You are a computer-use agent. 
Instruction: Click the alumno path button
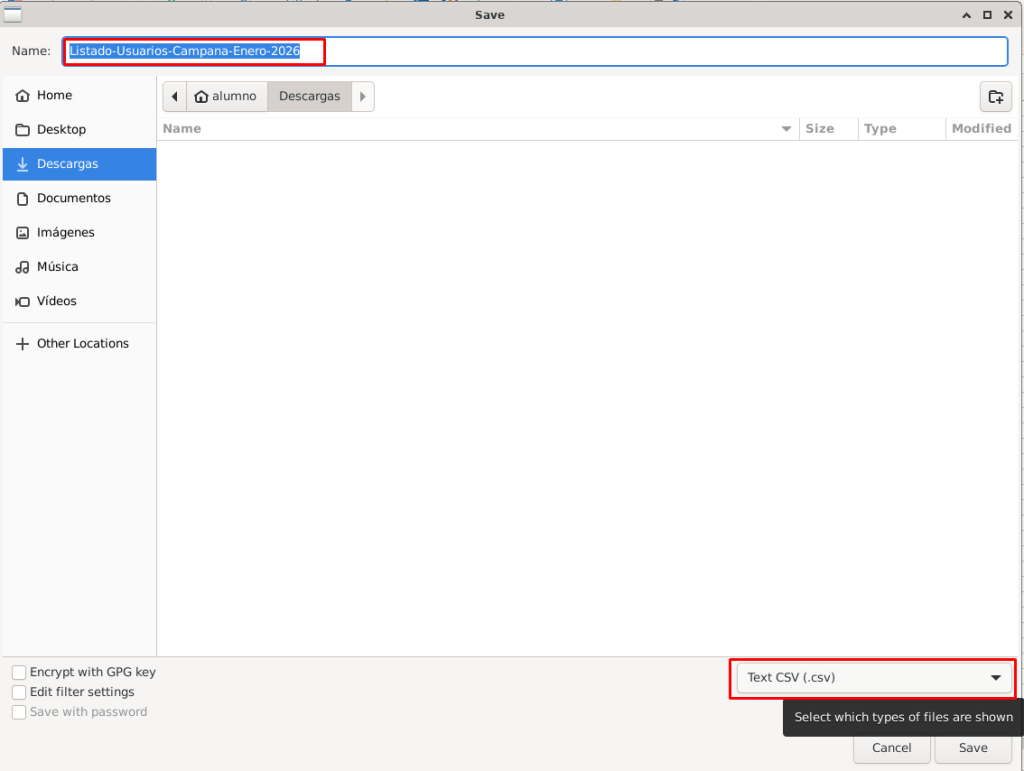226,97
